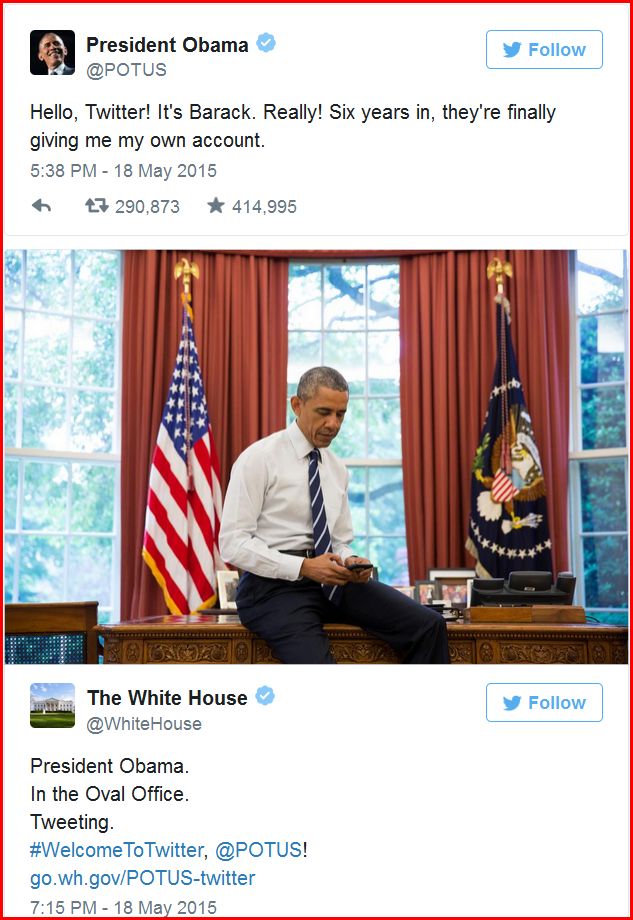Open the 7:15 PM - 18 May 2015 timestamp
Image resolution: width=633 pixels, height=920 pixels.
pos(123,907)
